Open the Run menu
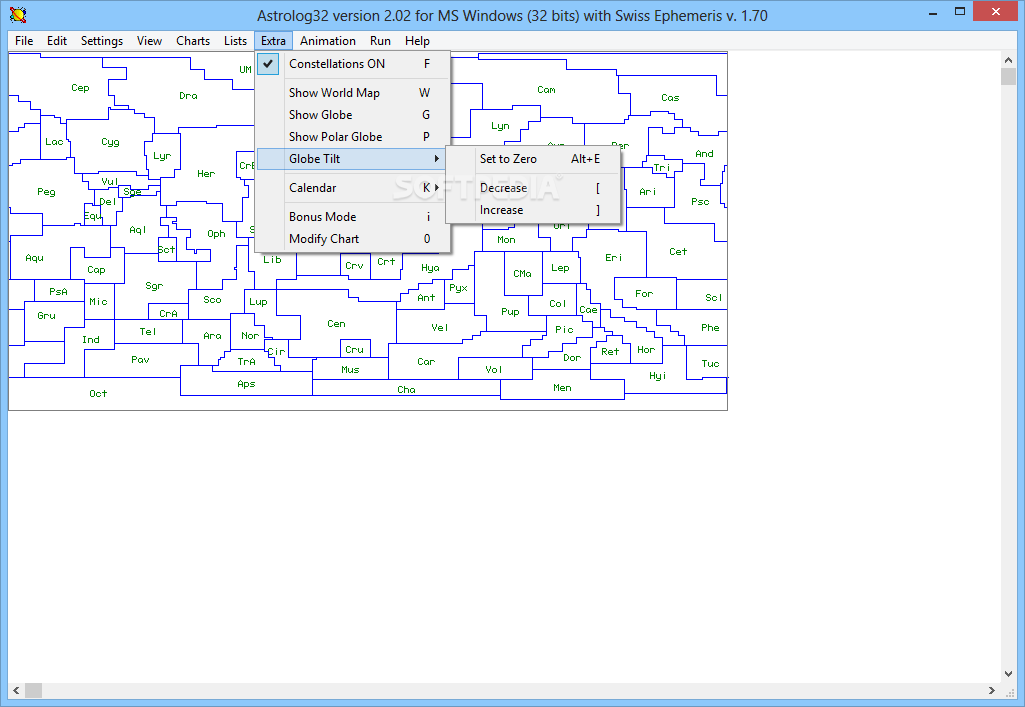1025x707 pixels. [x=380, y=41]
